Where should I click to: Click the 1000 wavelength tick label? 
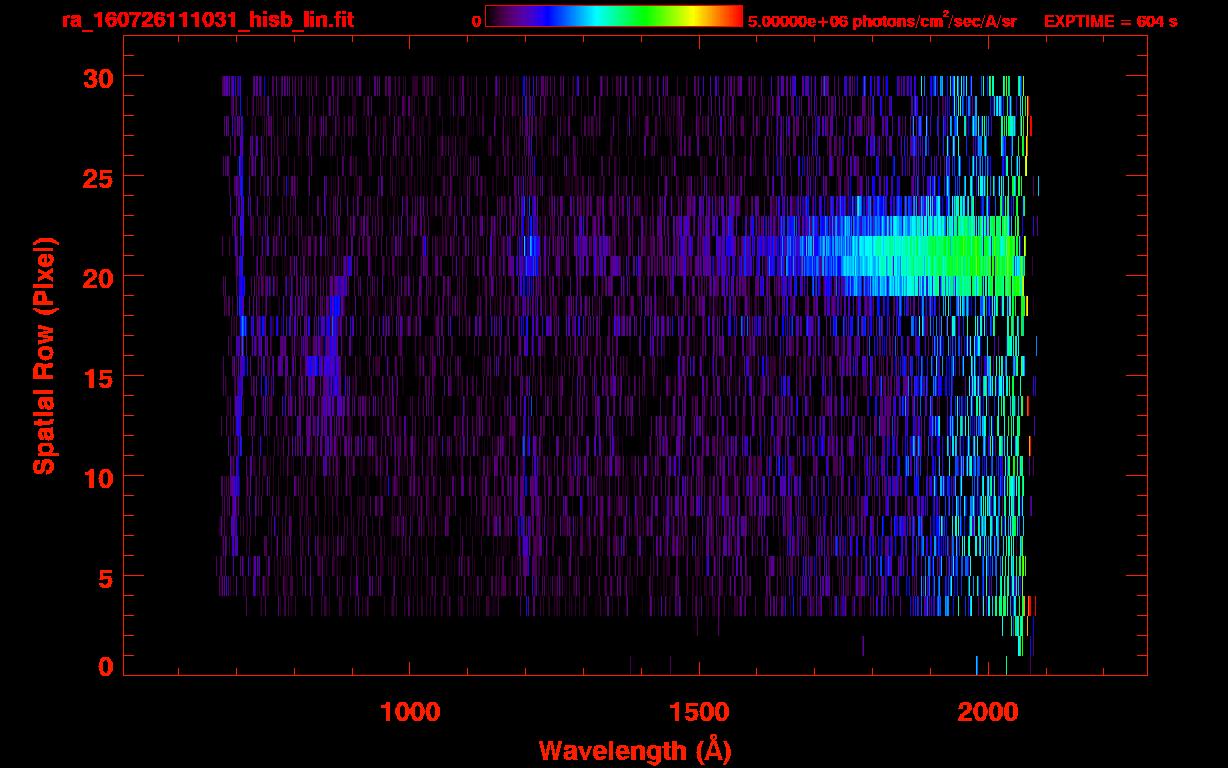point(410,712)
